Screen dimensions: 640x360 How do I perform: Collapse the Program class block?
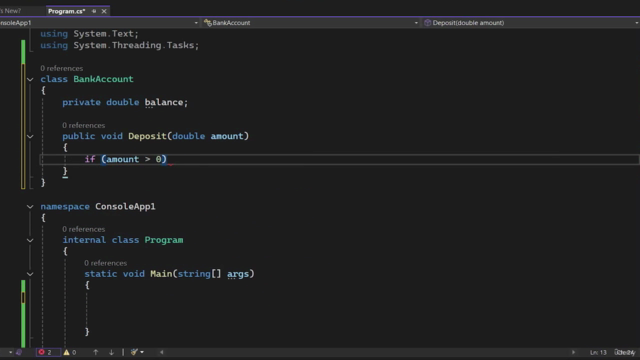click(30, 240)
